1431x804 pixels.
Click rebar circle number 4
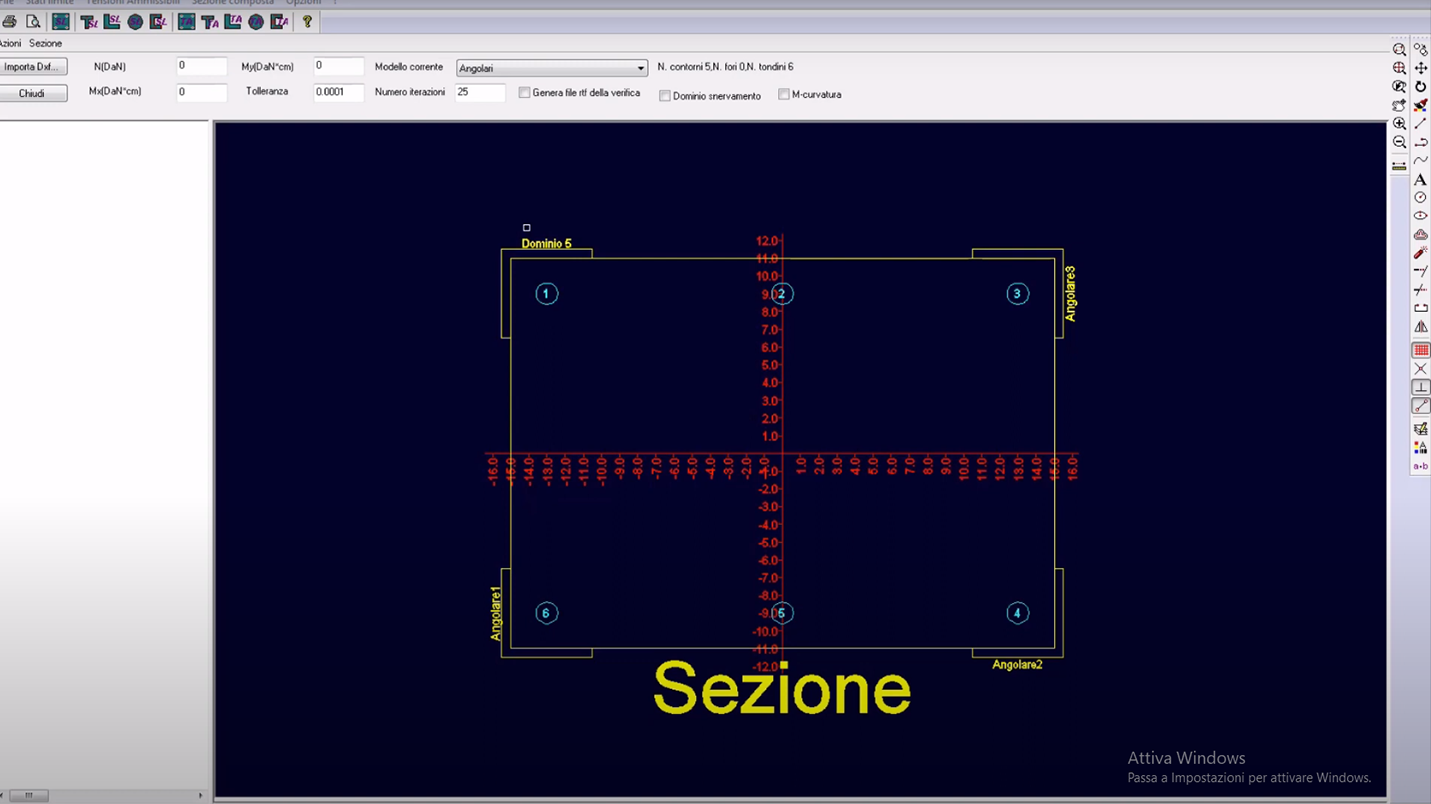click(x=1017, y=613)
